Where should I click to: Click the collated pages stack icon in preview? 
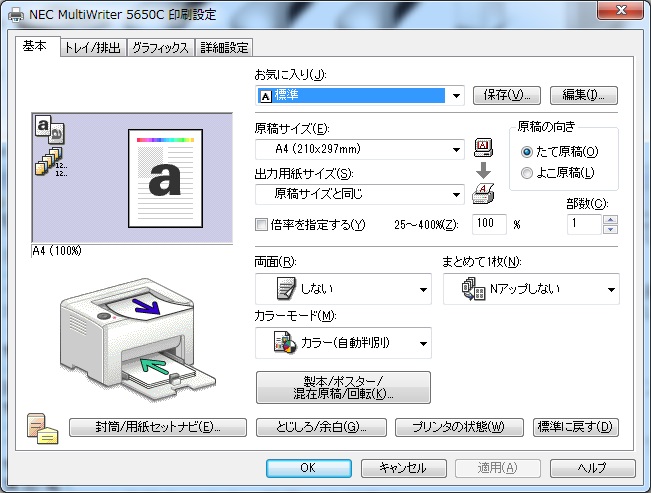click(x=50, y=162)
